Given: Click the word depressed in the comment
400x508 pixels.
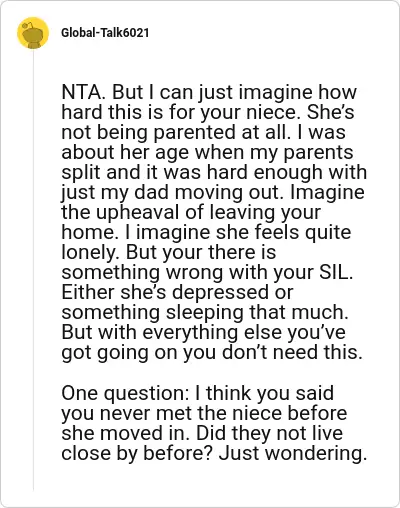Looking at the screenshot, I should coord(216,292).
